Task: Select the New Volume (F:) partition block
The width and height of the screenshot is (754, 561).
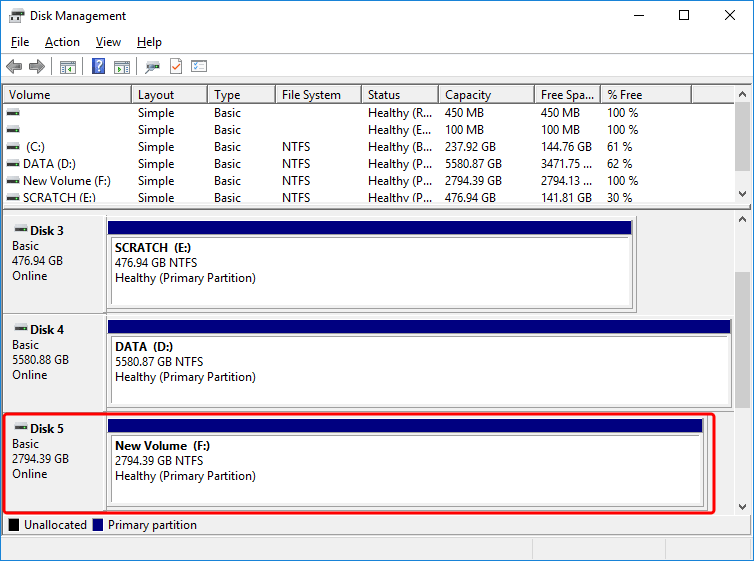Action: pos(405,468)
